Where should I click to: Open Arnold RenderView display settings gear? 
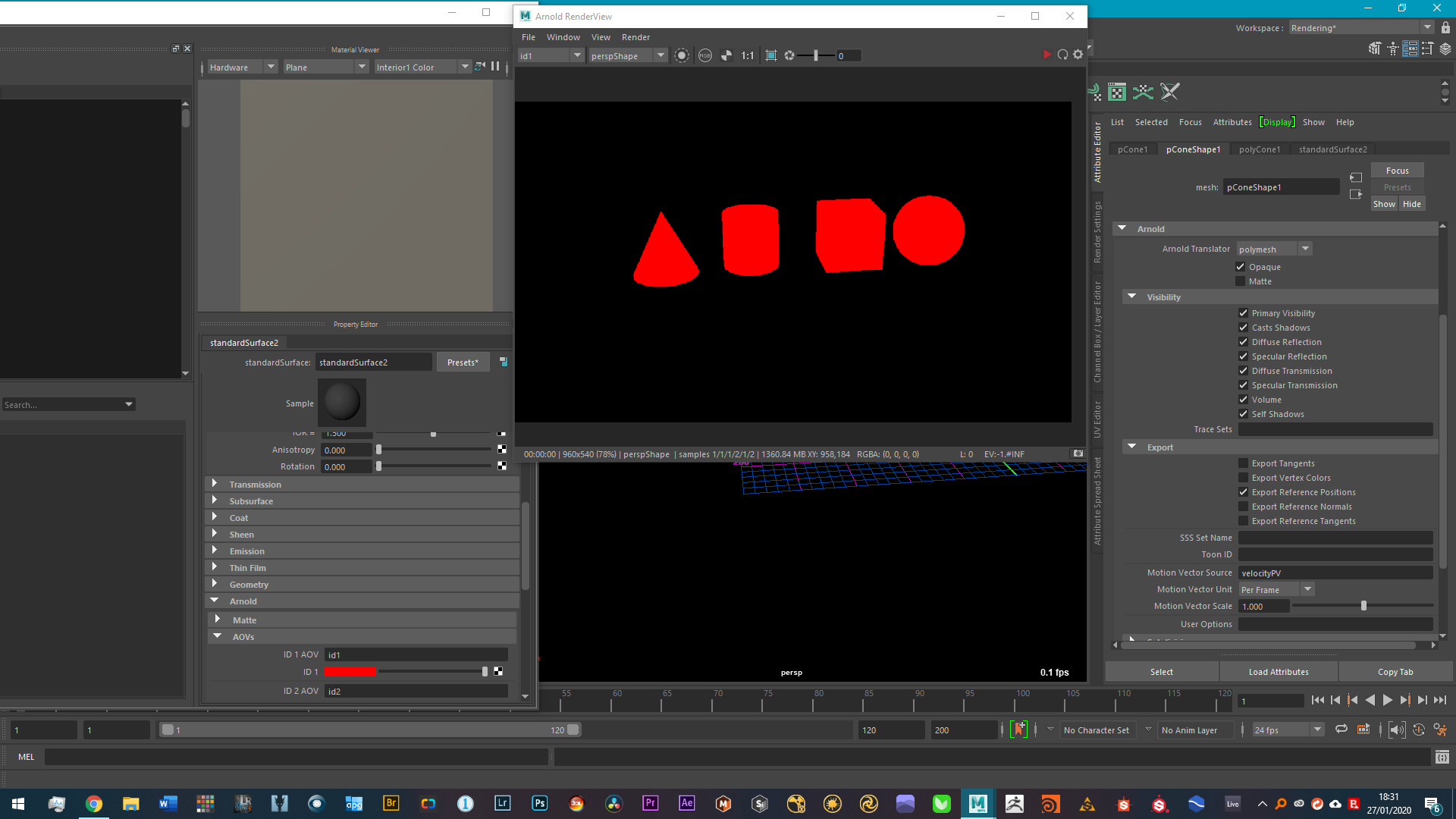pos(1078,55)
